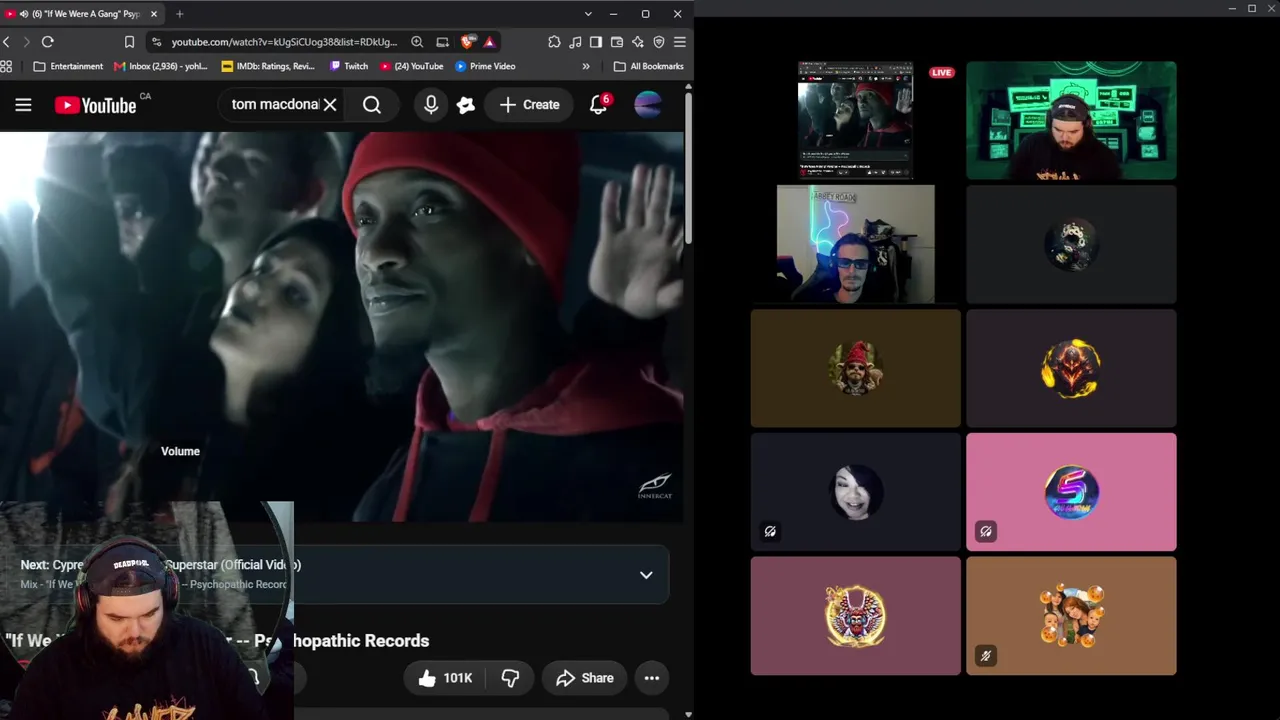The width and height of the screenshot is (1280, 720).
Task: Open Brave Shields lion icon
Action: click(468, 42)
